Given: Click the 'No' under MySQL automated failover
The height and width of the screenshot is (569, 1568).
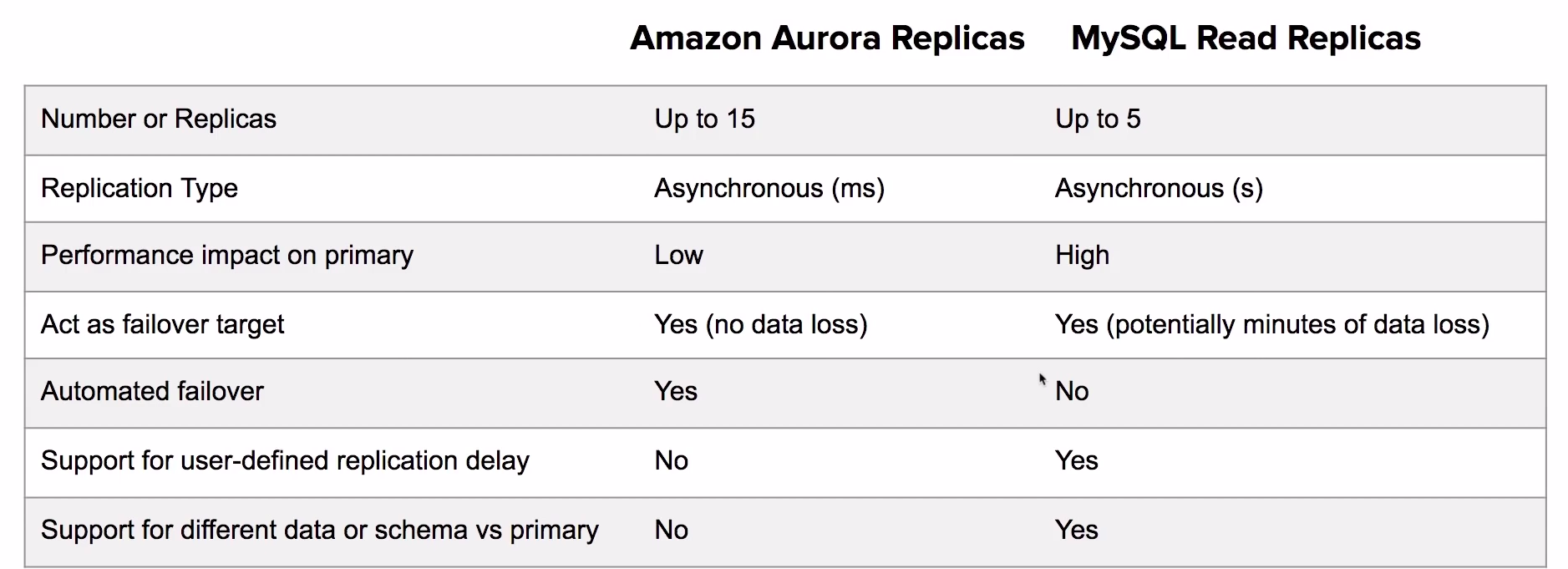Looking at the screenshot, I should [x=1072, y=391].
